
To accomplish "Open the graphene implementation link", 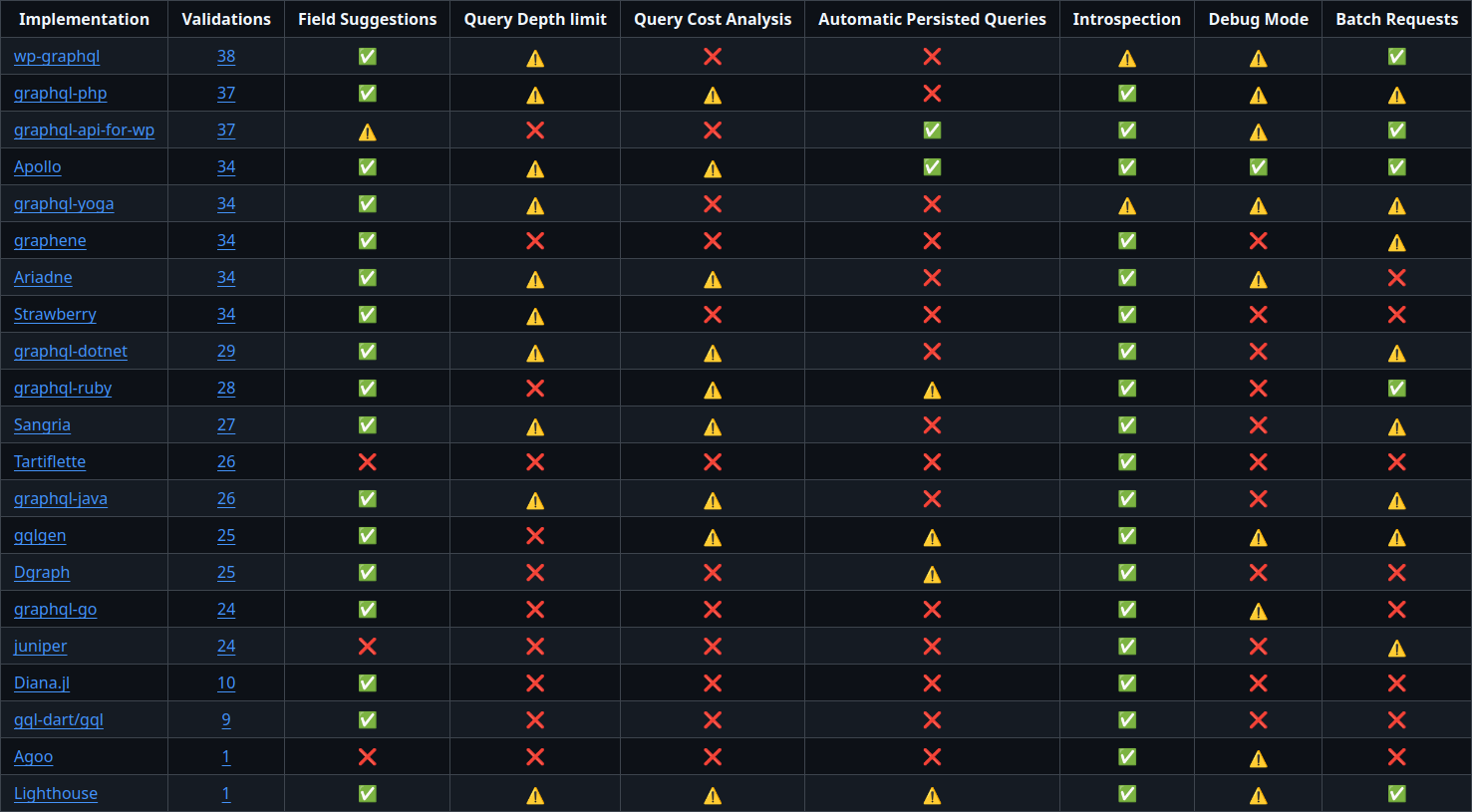I will (x=50, y=241).
